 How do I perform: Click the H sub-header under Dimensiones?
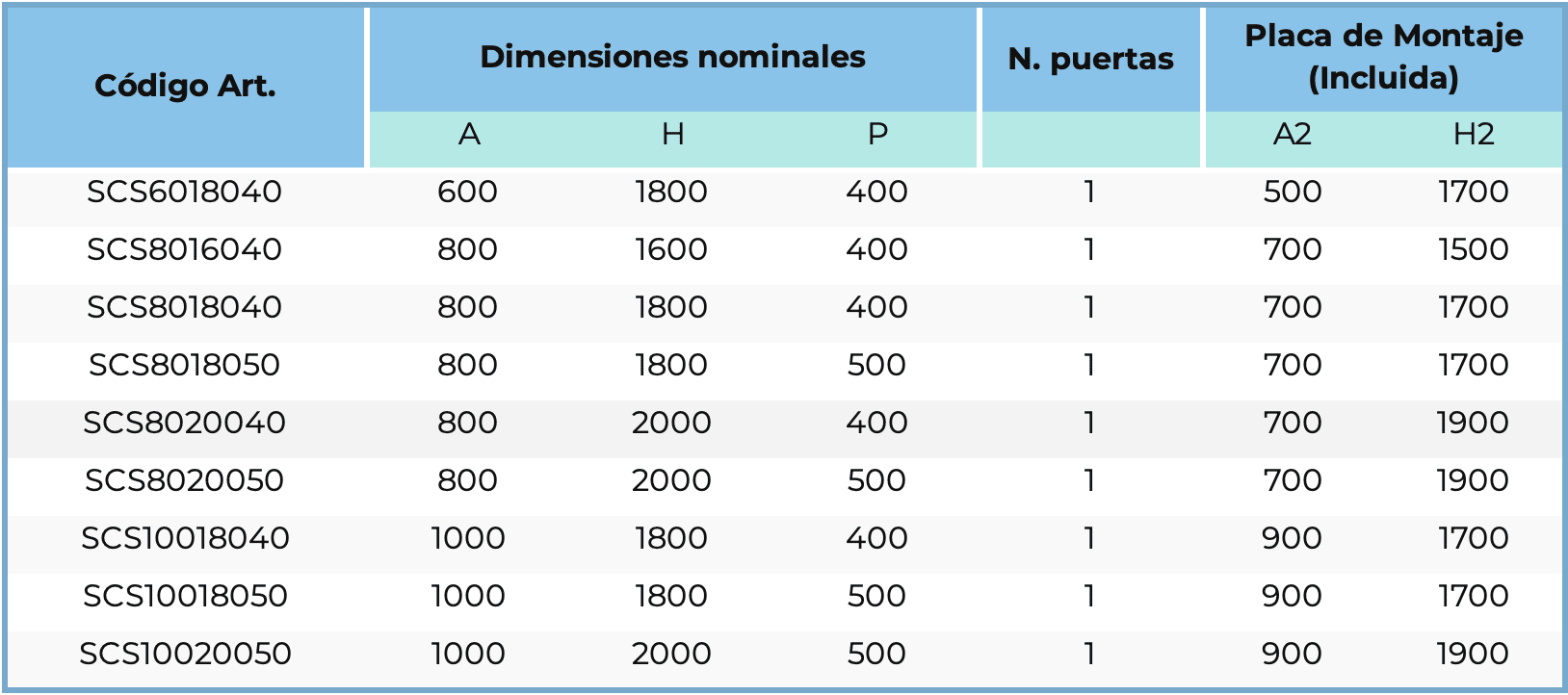point(672,135)
